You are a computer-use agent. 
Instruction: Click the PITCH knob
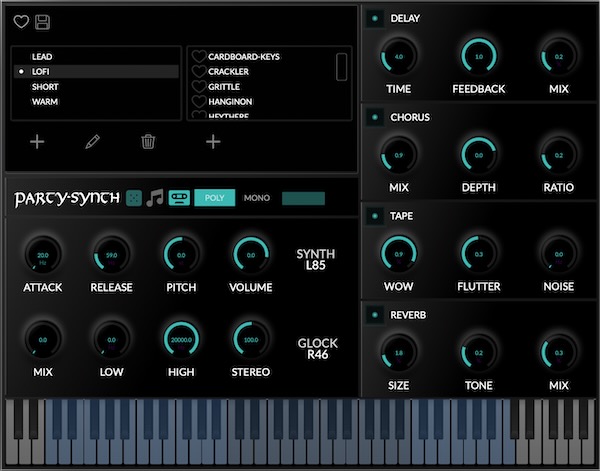coord(181,254)
